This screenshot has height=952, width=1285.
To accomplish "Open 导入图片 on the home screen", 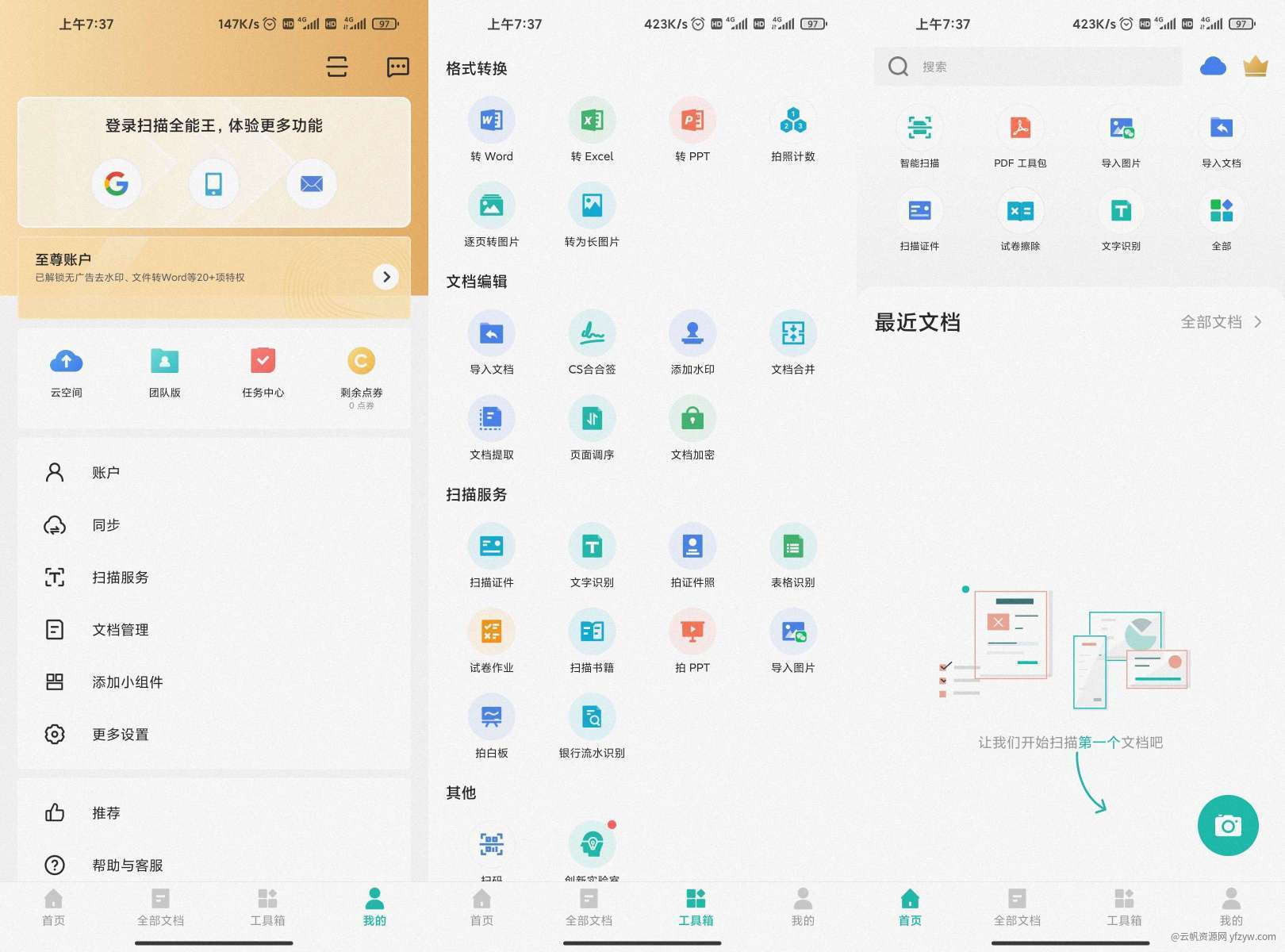I will pos(1121,136).
